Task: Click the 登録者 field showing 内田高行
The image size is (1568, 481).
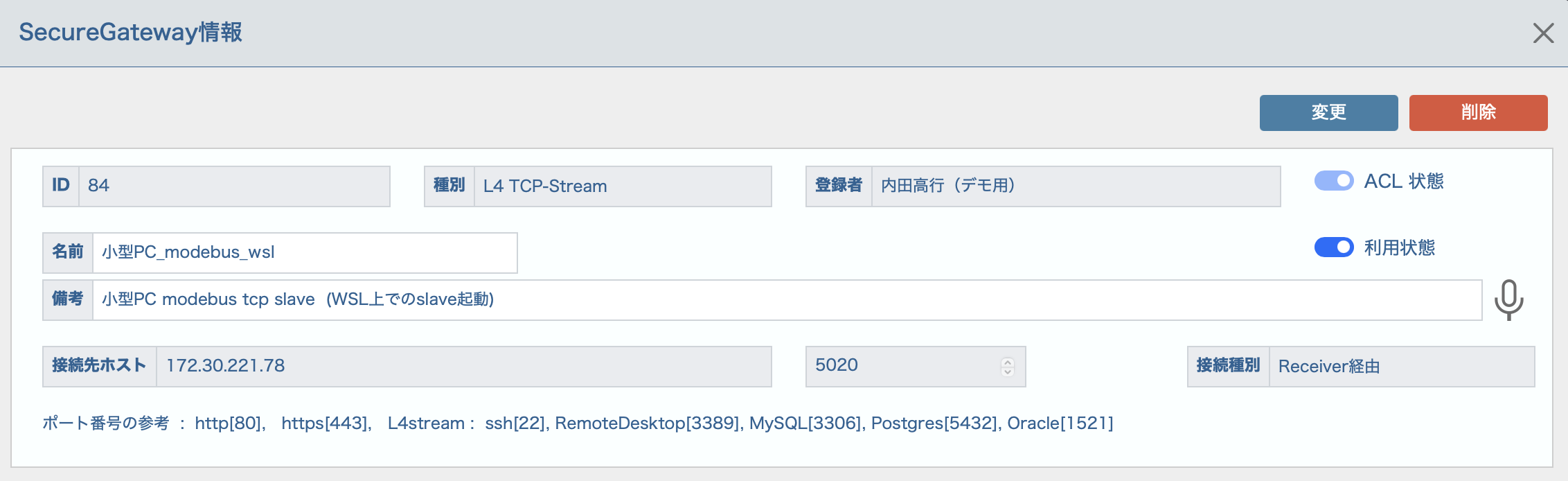Action: (1076, 186)
